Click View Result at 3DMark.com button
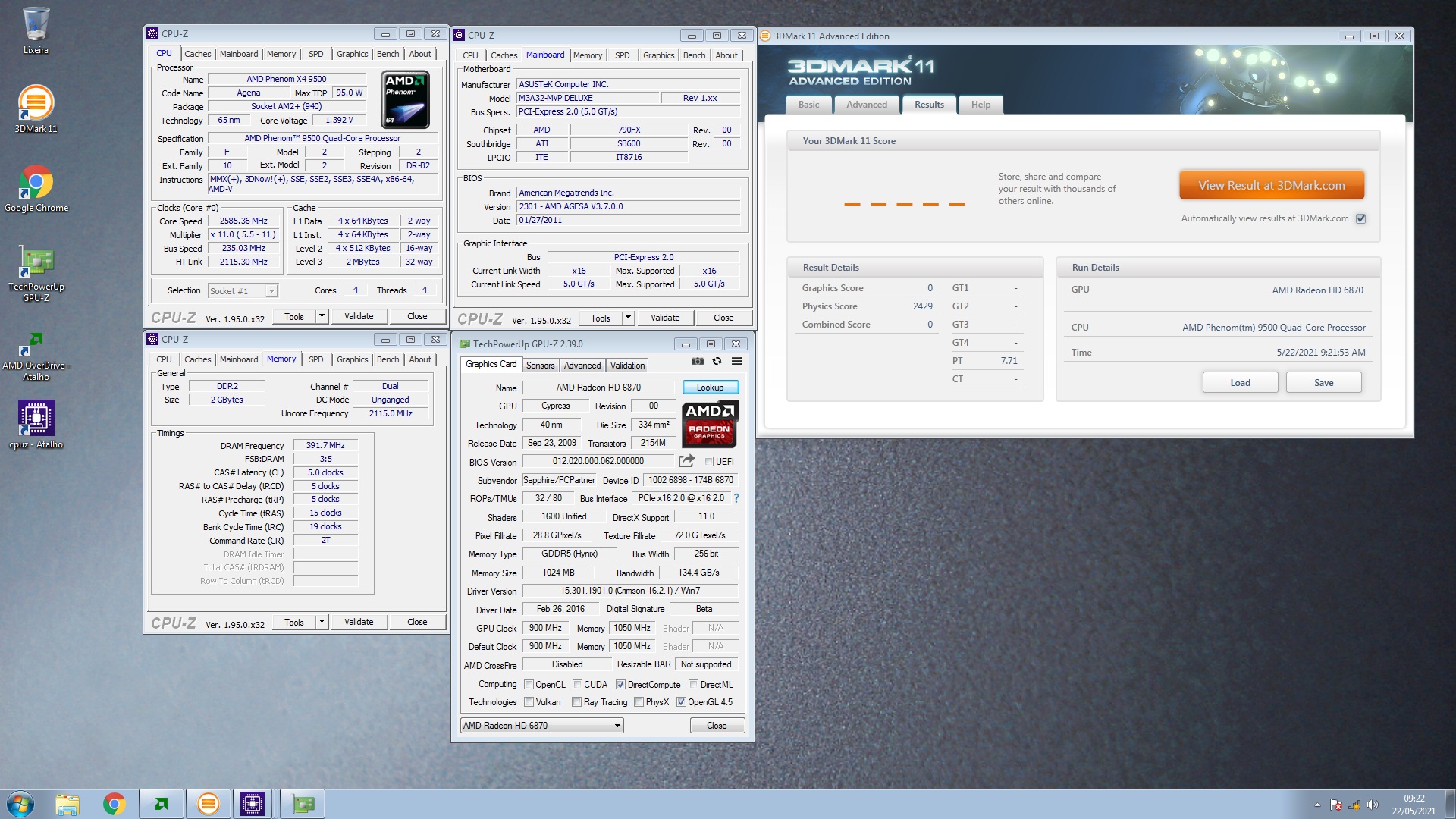 [1272, 185]
